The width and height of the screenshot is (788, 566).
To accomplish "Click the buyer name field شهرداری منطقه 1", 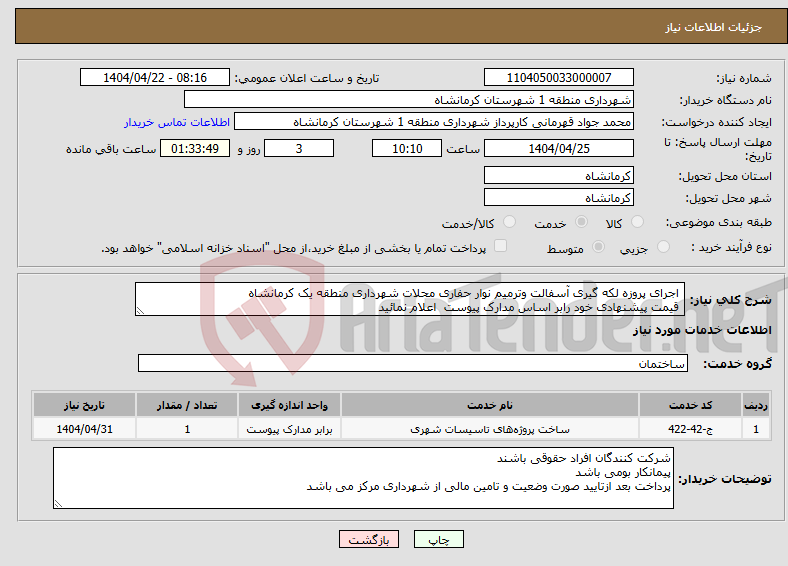I will tap(409, 100).
